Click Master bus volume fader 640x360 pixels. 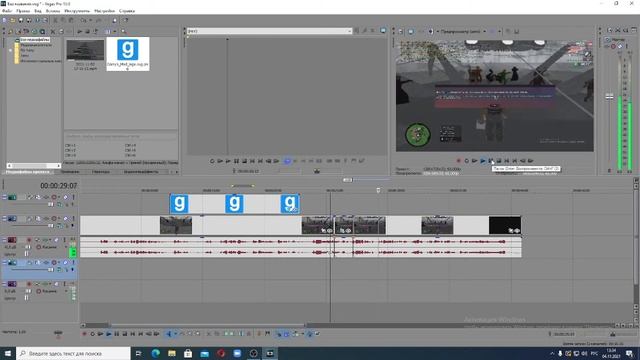[609, 97]
